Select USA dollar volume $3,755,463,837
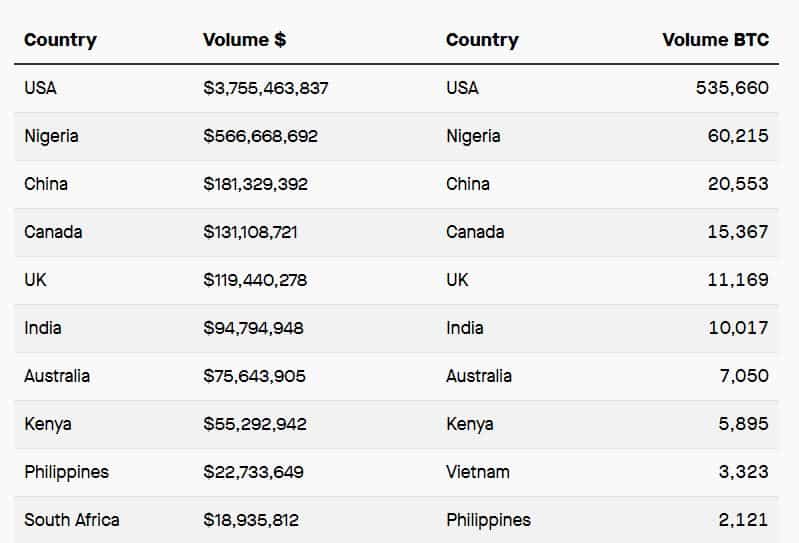799x543 pixels. pos(265,88)
